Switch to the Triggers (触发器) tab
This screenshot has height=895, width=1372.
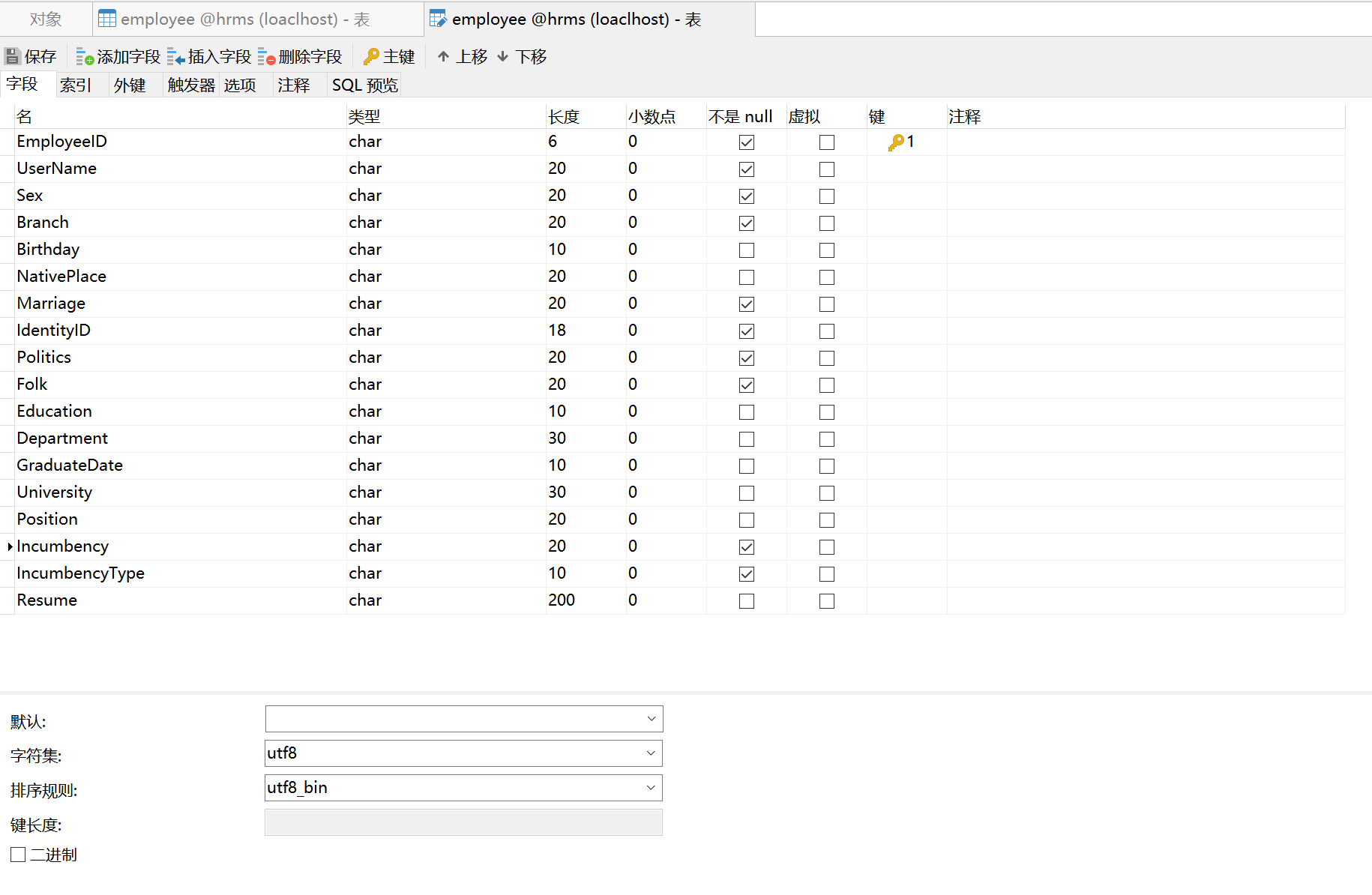tap(191, 85)
